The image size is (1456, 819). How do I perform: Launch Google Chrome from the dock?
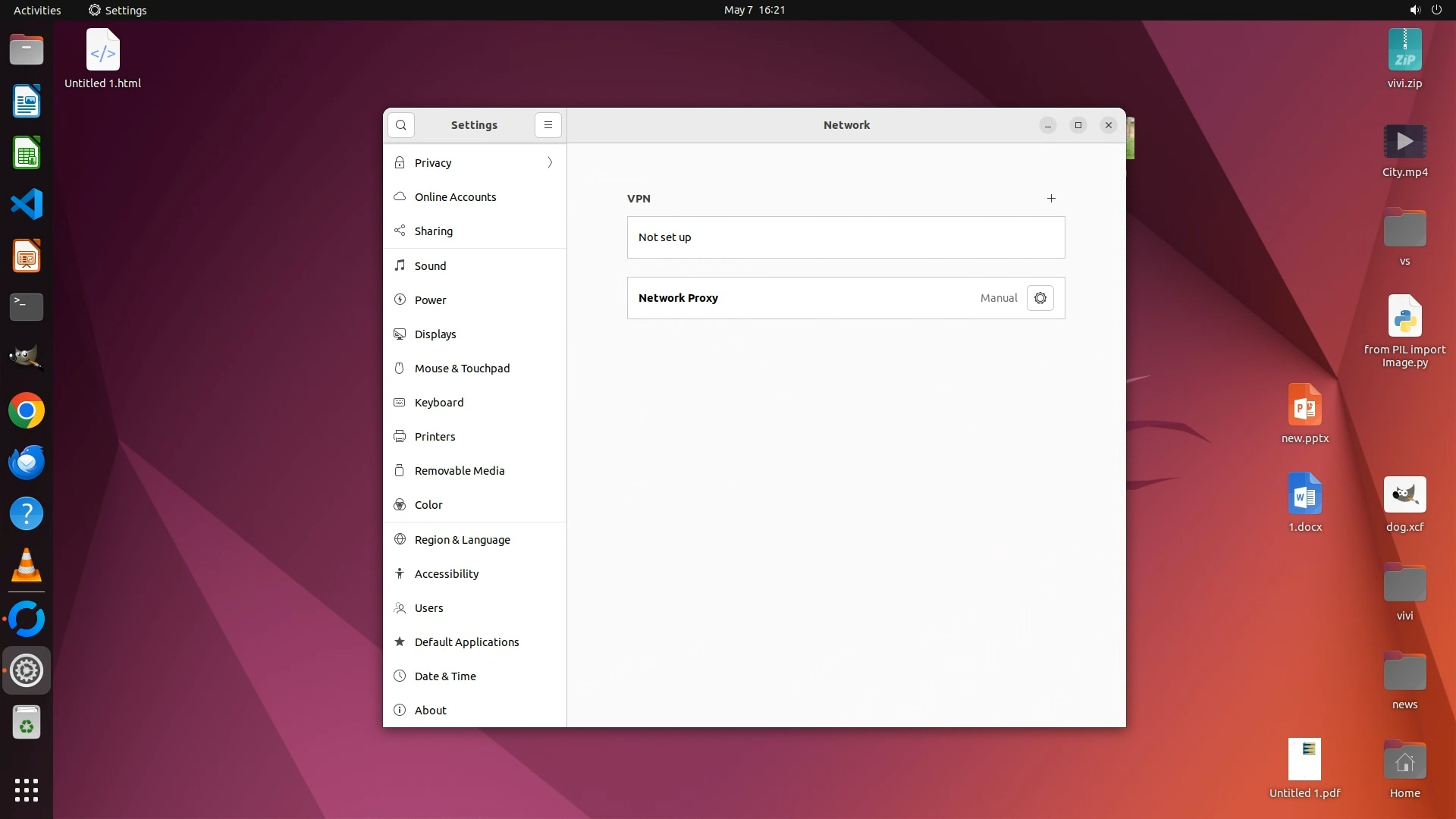click(x=27, y=411)
